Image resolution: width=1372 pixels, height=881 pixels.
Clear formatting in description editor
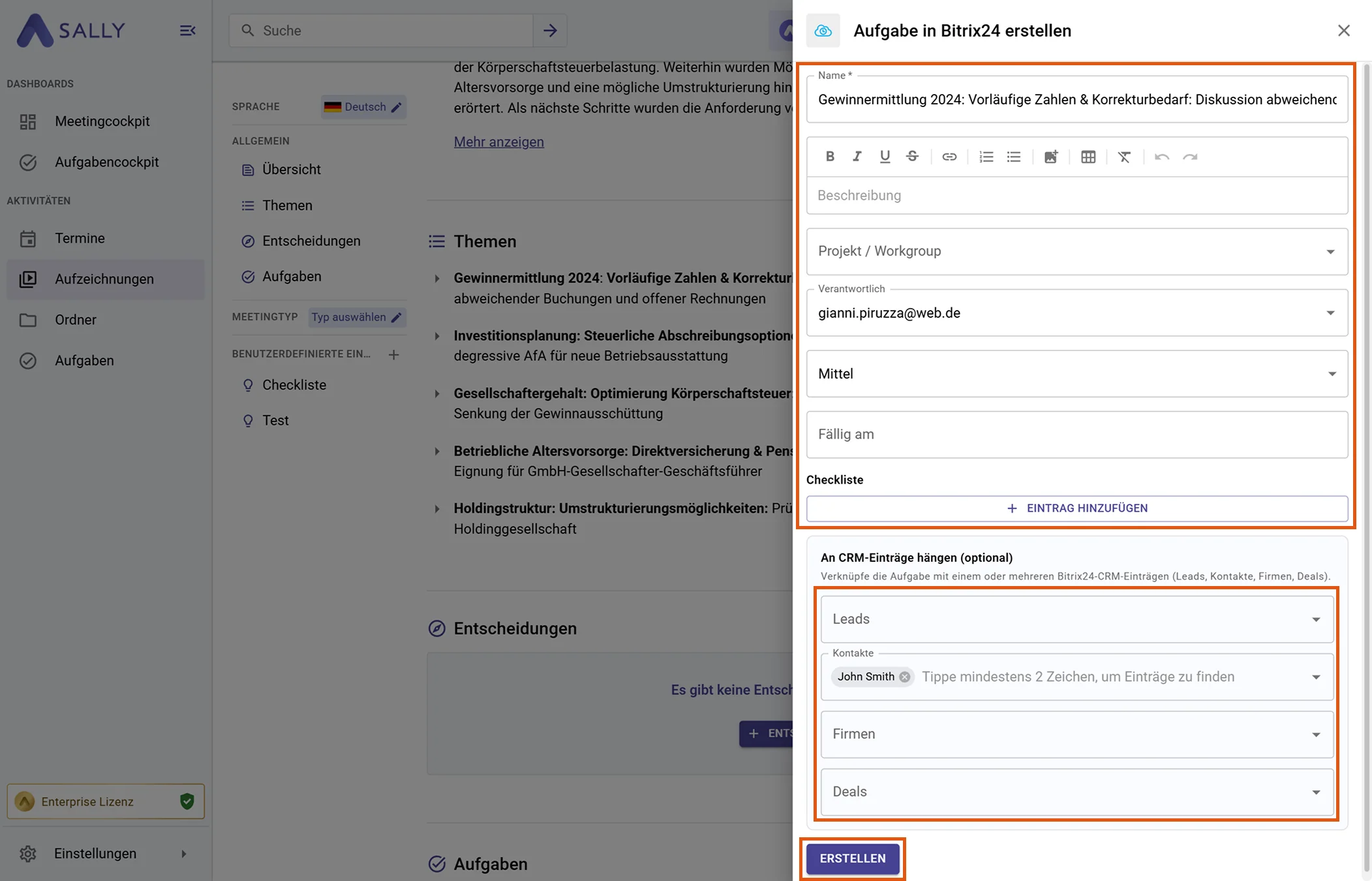click(1124, 157)
